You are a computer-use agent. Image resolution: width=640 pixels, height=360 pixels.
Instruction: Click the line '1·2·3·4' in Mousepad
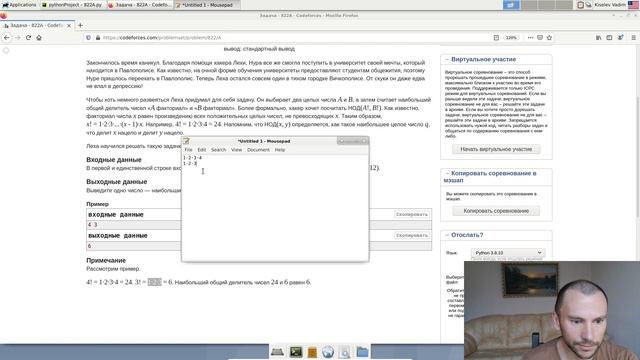coord(192,158)
